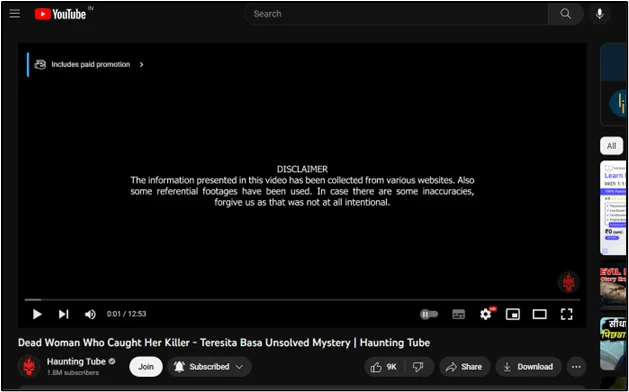Open Haunting Tube channel avatar
The image size is (629, 392).
(29, 366)
